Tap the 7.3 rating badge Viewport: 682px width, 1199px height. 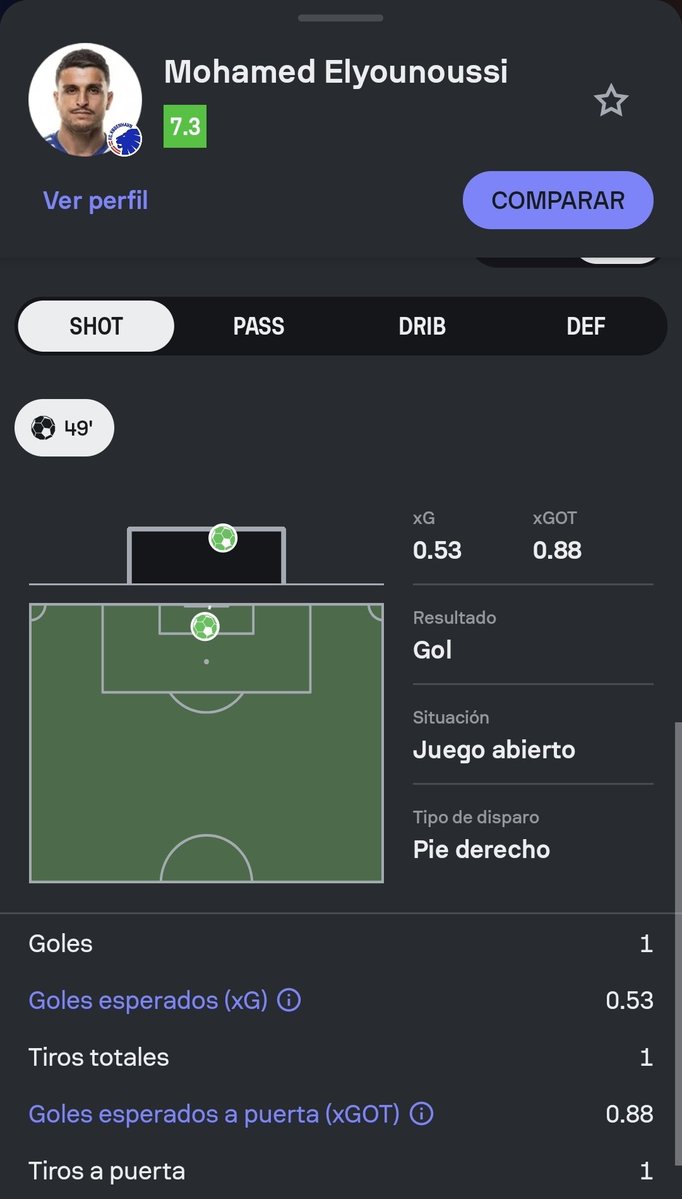coord(185,127)
